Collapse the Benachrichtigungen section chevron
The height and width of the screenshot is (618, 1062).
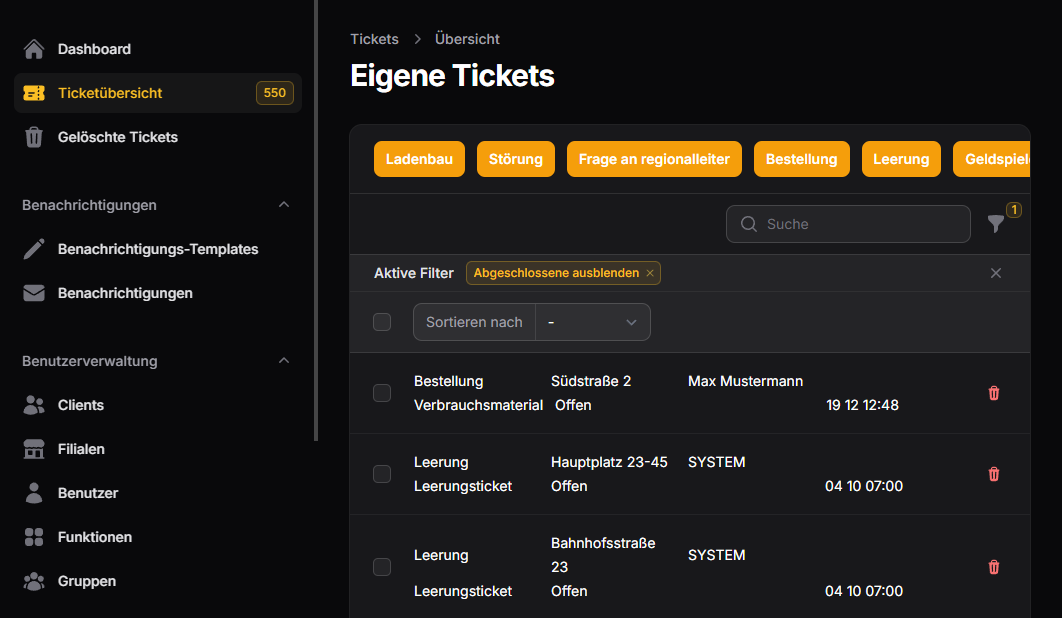(x=284, y=205)
